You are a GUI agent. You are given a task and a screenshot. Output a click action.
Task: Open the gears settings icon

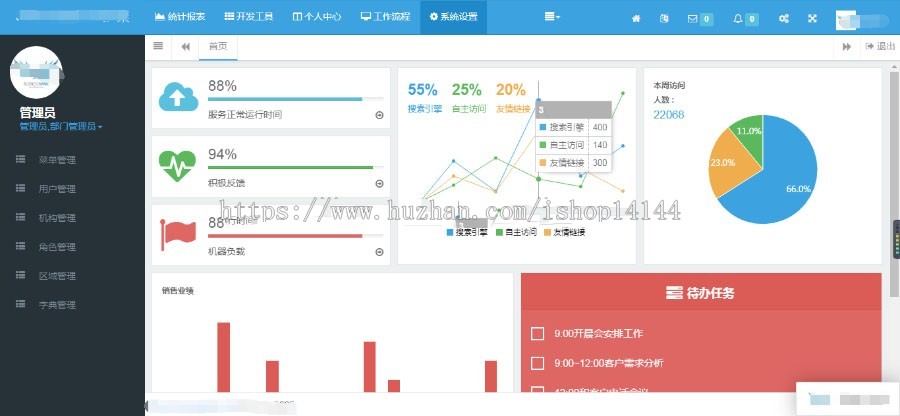click(x=783, y=18)
